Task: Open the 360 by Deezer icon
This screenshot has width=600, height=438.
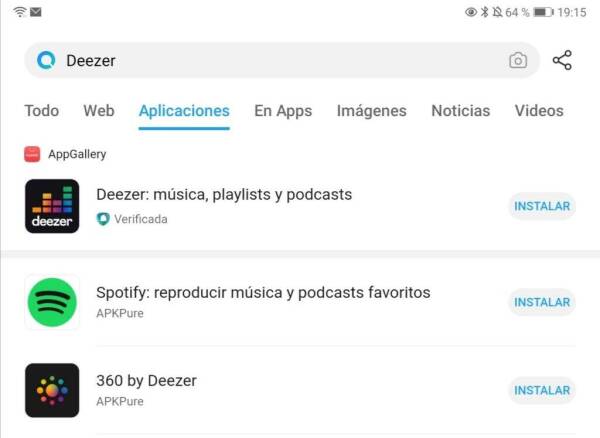Action: 52,390
